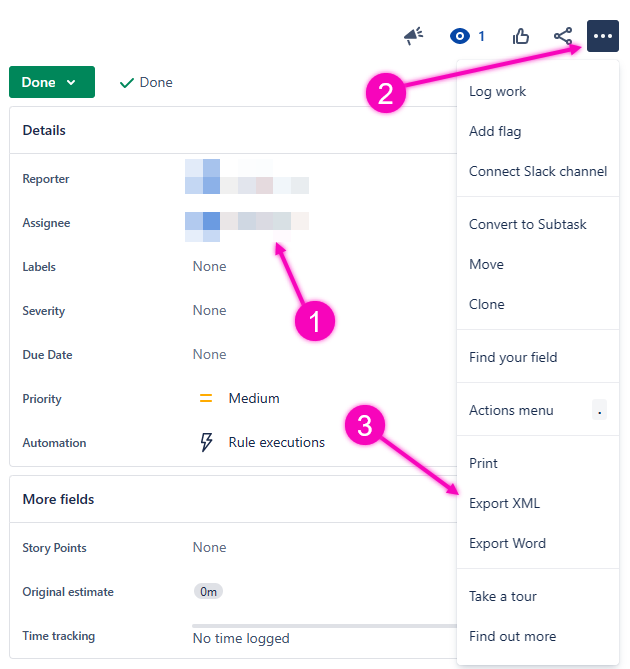Click the Labels None field
Screen dimensions: 630x669
point(210,267)
